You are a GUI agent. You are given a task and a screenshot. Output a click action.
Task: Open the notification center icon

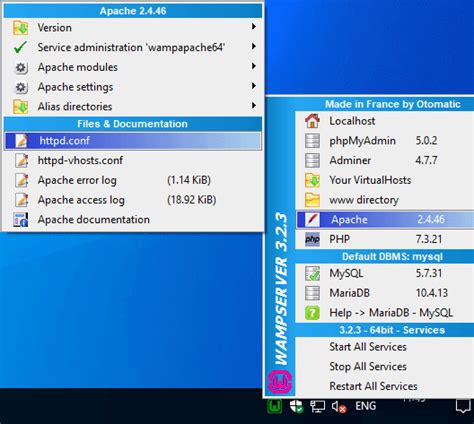tap(463, 406)
